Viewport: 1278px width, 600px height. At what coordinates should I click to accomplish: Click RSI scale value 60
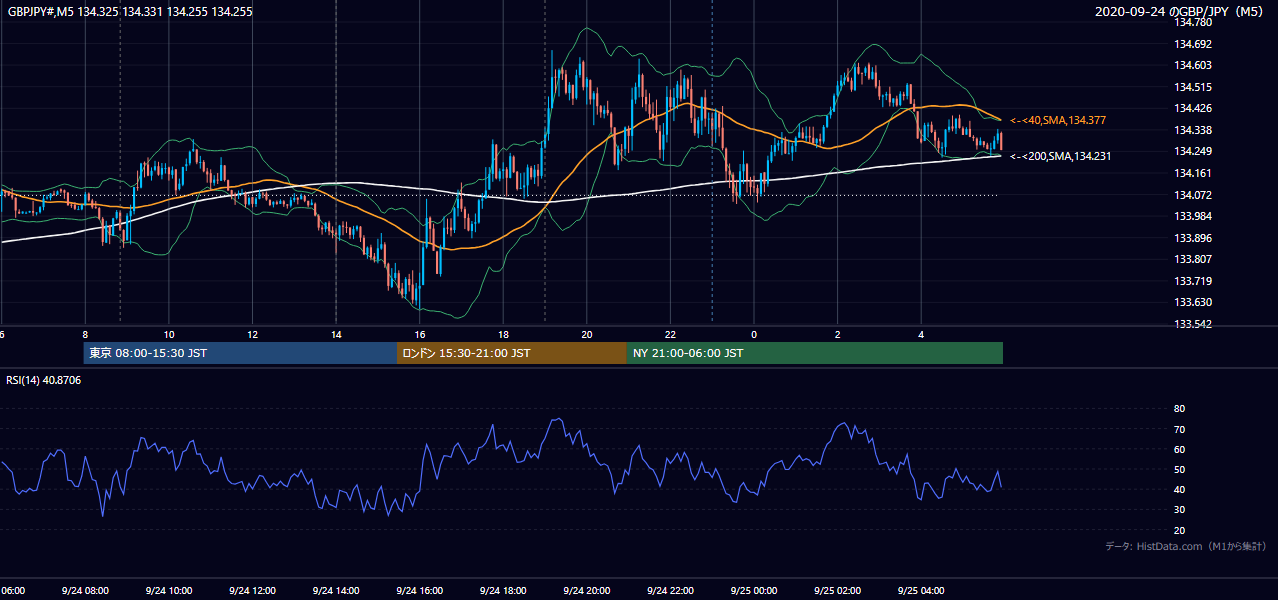point(1180,449)
